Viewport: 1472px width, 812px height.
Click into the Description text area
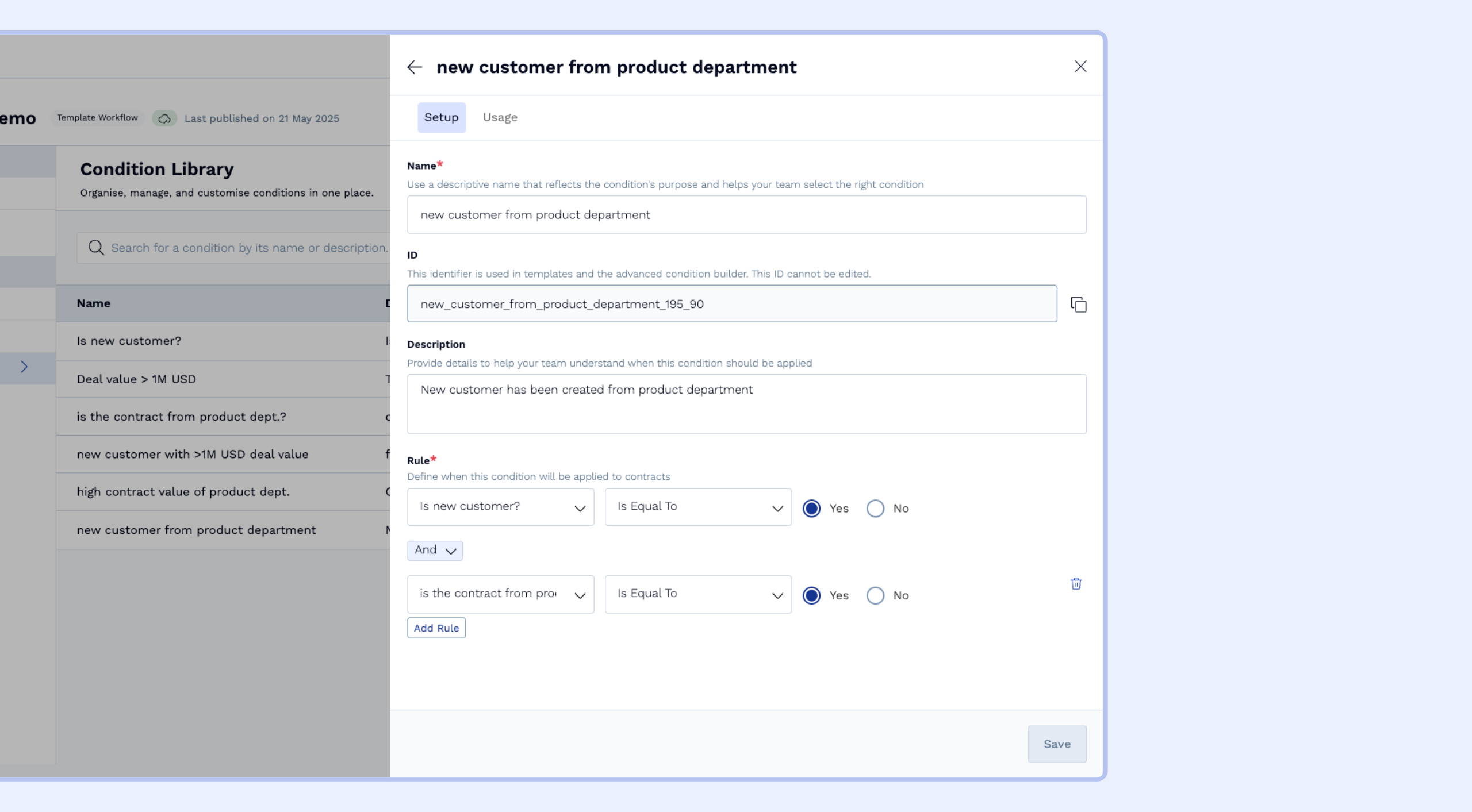click(x=746, y=404)
